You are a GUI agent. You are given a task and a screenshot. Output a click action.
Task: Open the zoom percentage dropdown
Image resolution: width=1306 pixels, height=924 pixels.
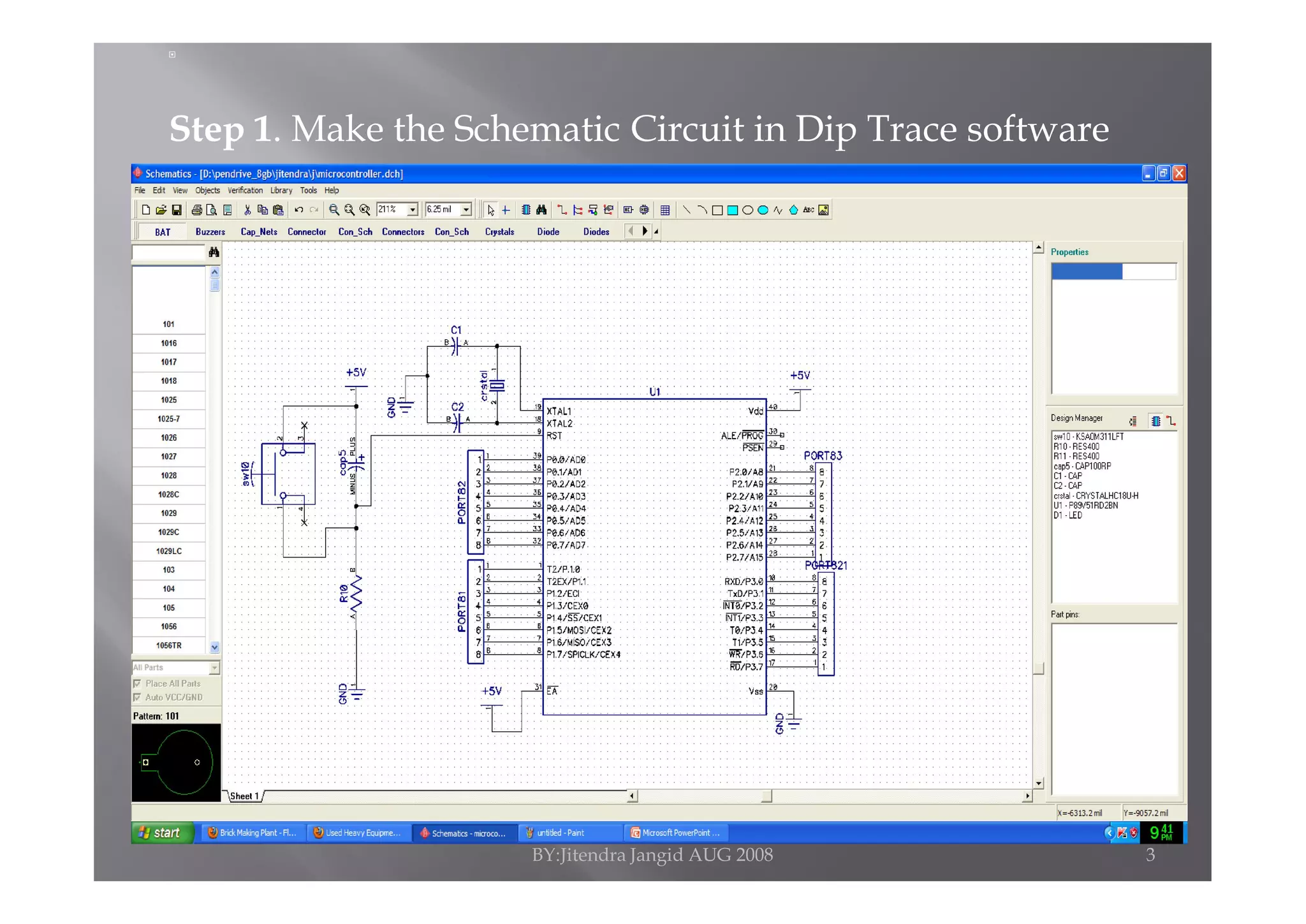(413, 210)
